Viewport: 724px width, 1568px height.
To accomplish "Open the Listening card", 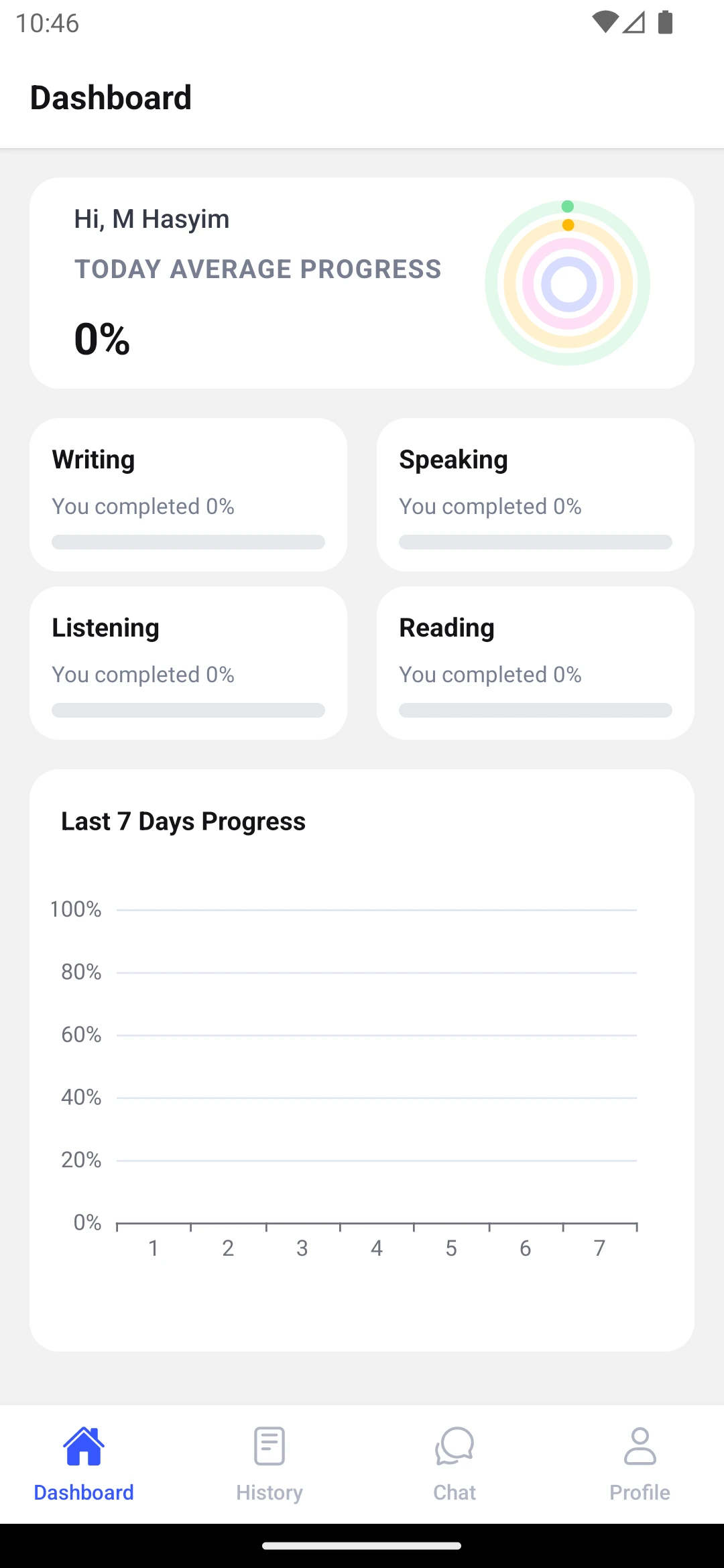I will click(x=188, y=662).
